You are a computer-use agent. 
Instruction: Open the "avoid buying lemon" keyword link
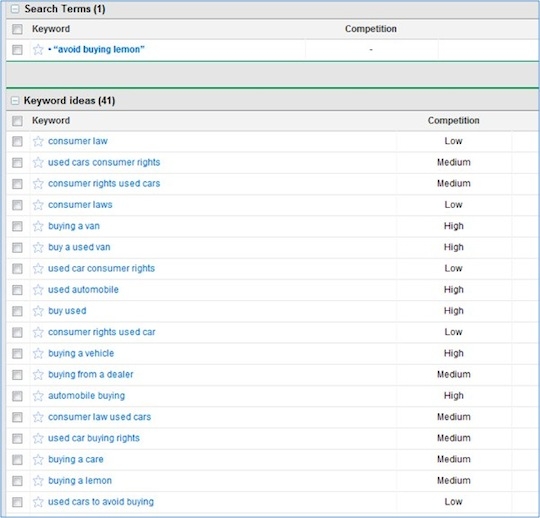[99, 50]
